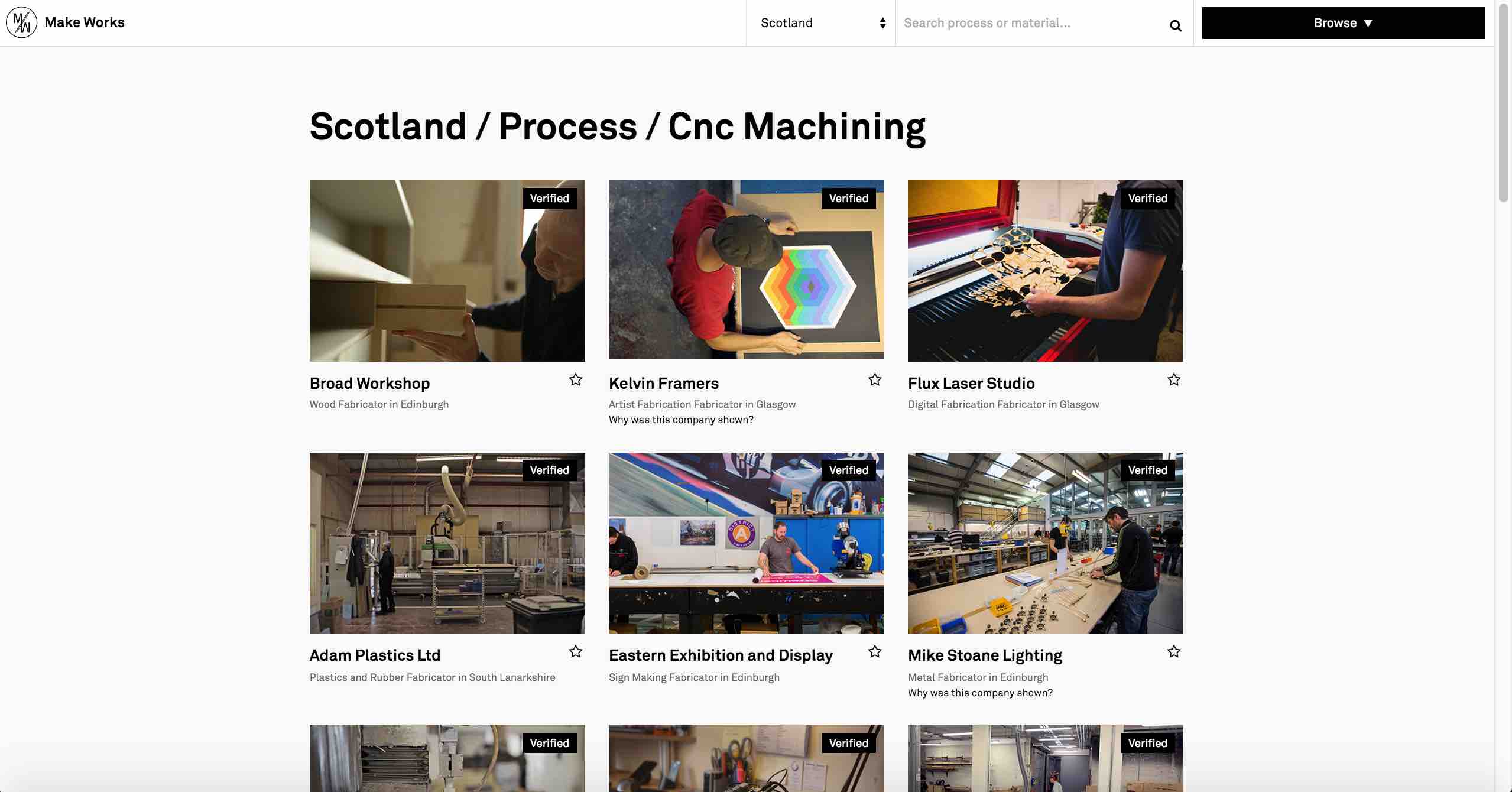Click the 'Wood Fabricator in Edinburgh' text
The height and width of the screenshot is (792, 1512).
(x=379, y=404)
